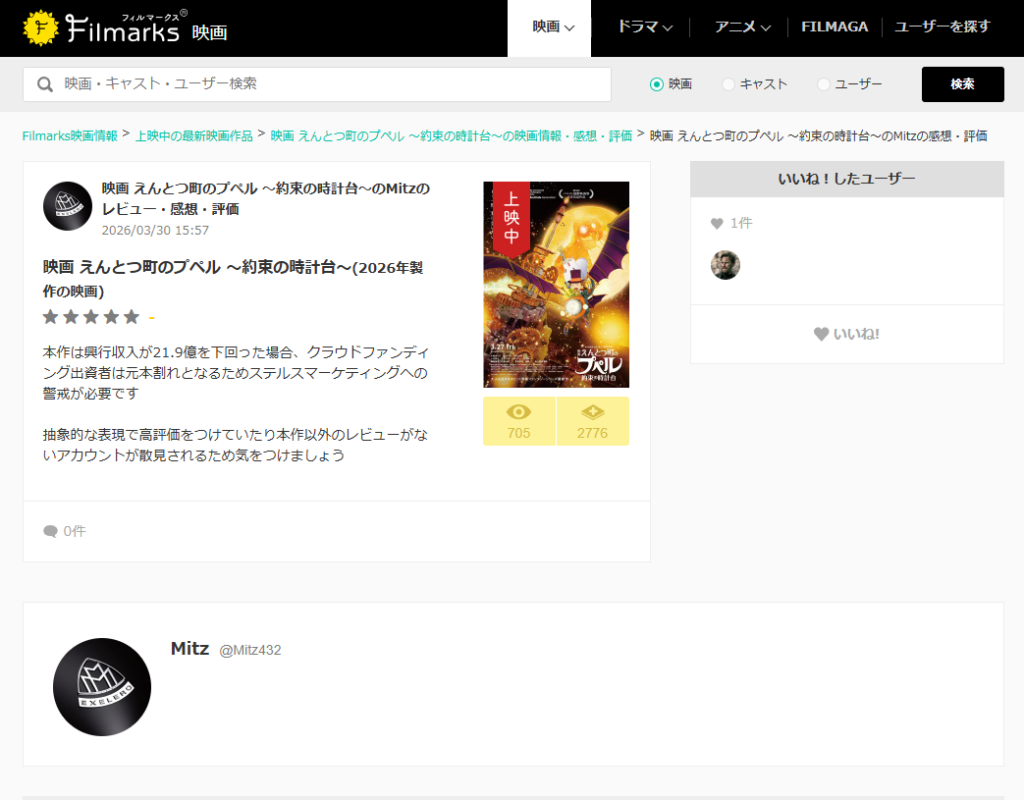Screen dimensions: 1024x800
Task: Click the Filmarks logo icon
Action: click(x=41, y=28)
